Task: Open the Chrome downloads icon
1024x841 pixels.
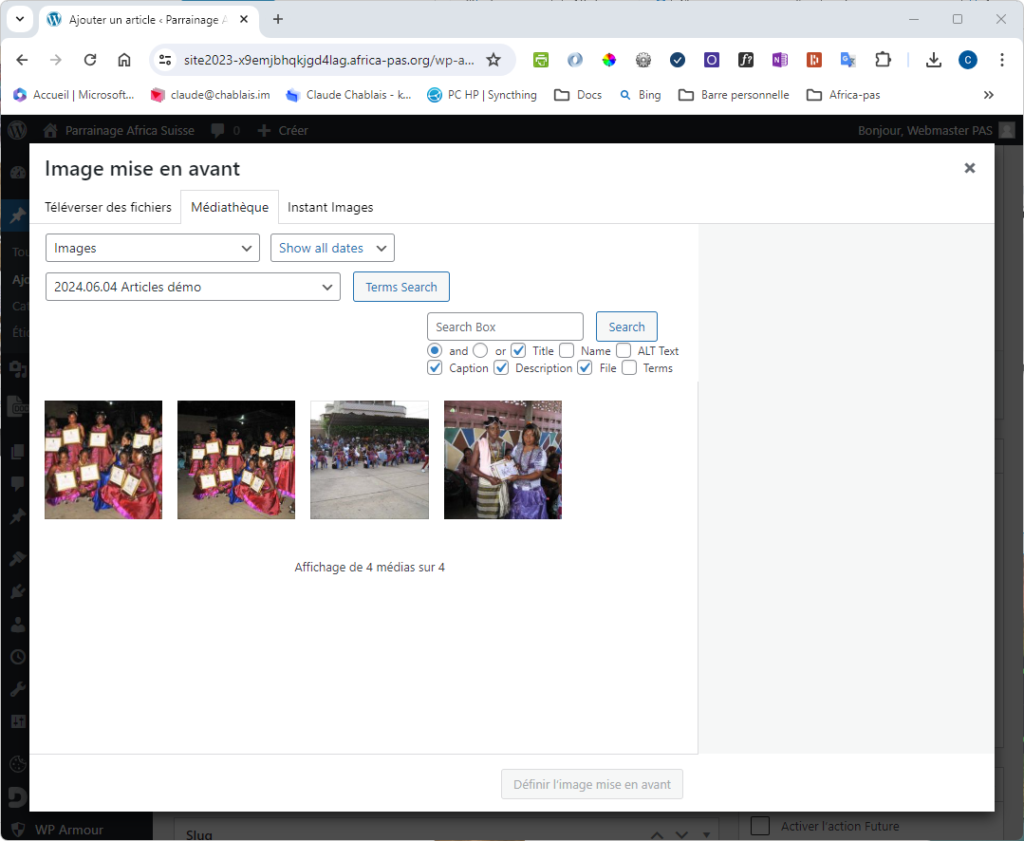Action: coord(933,60)
